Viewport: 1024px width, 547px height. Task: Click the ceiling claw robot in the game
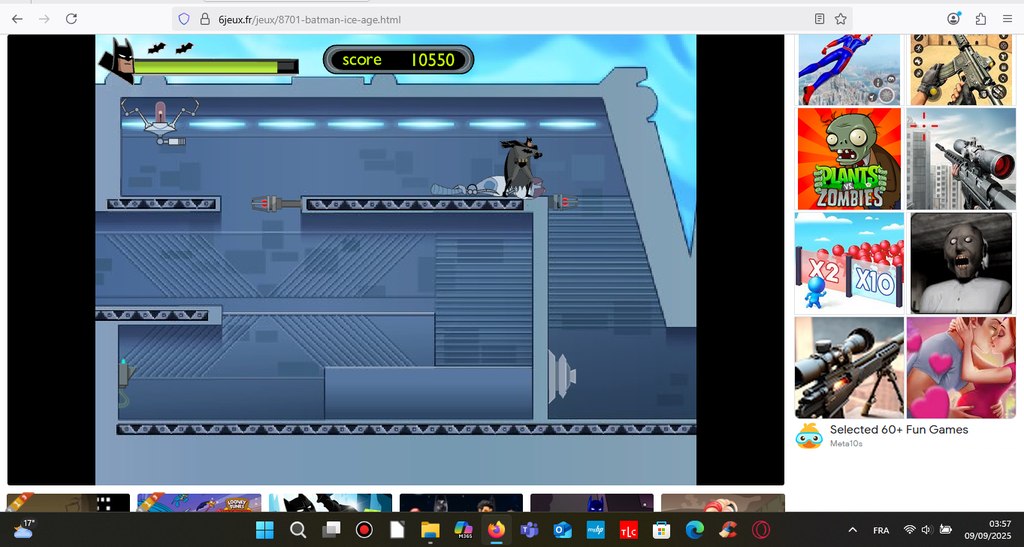coord(160,121)
